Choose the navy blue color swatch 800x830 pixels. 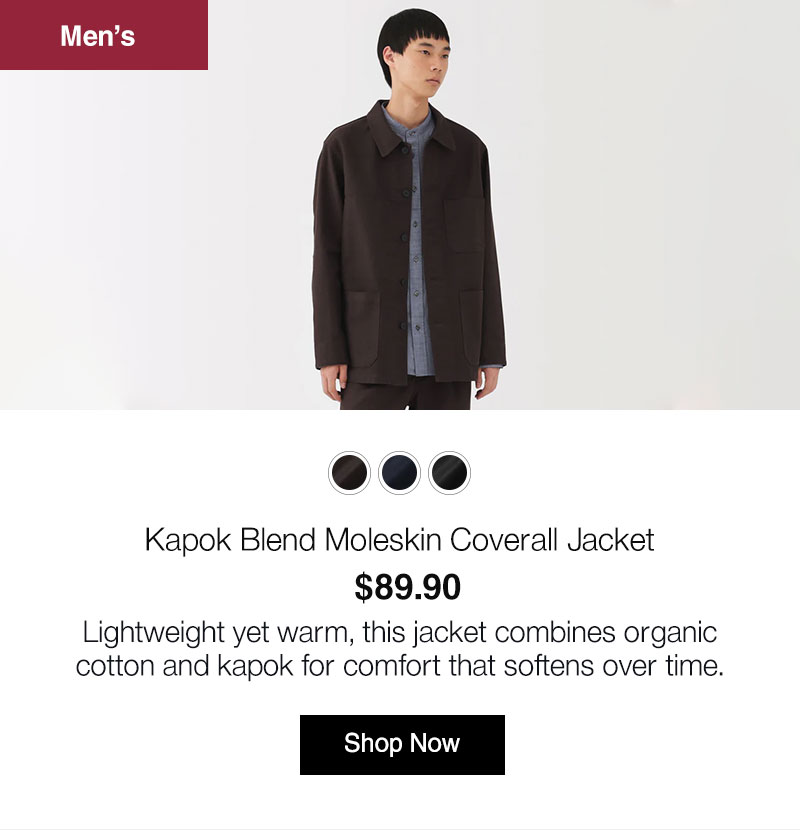click(399, 473)
